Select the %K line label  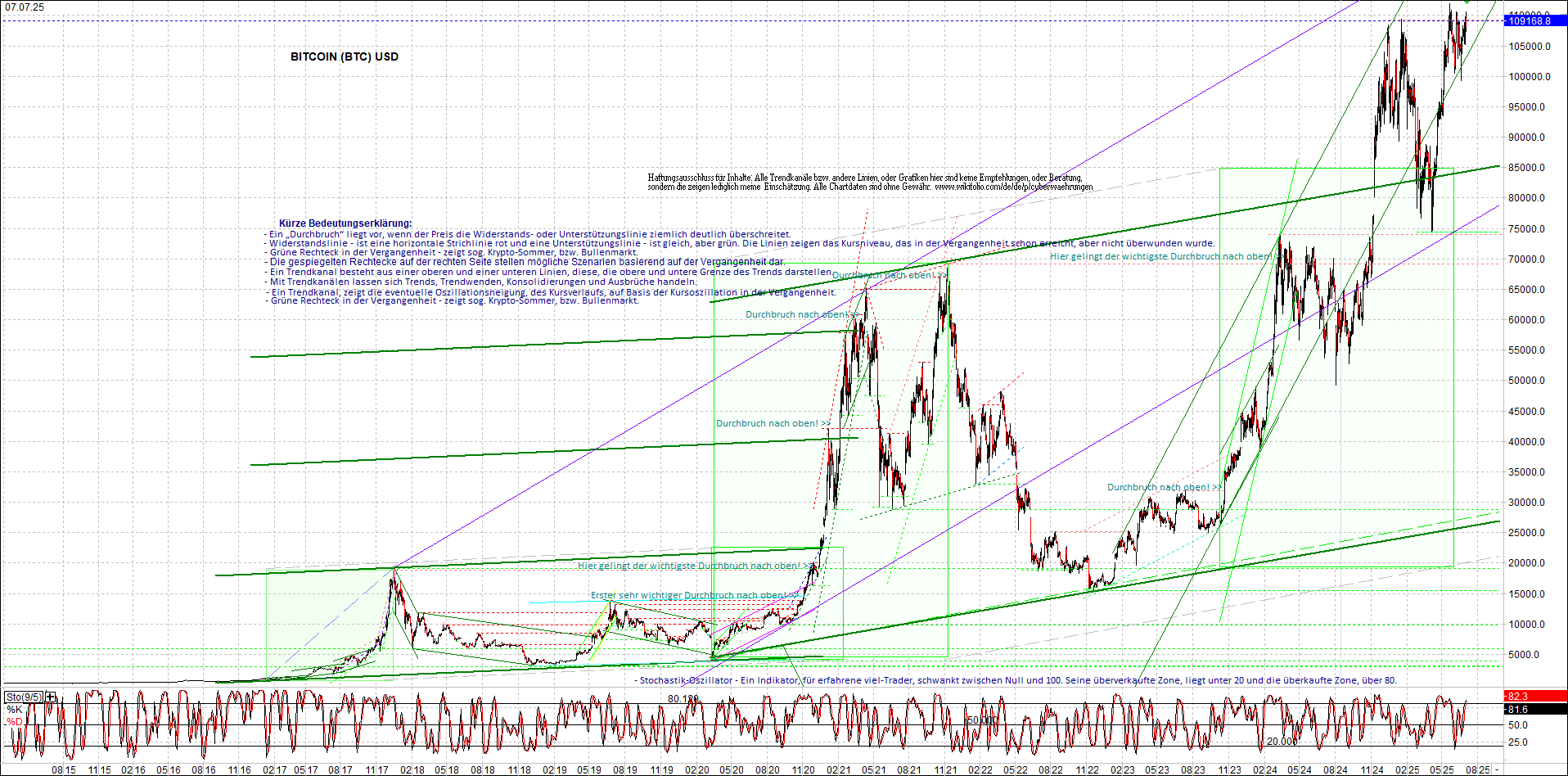[x=15, y=710]
